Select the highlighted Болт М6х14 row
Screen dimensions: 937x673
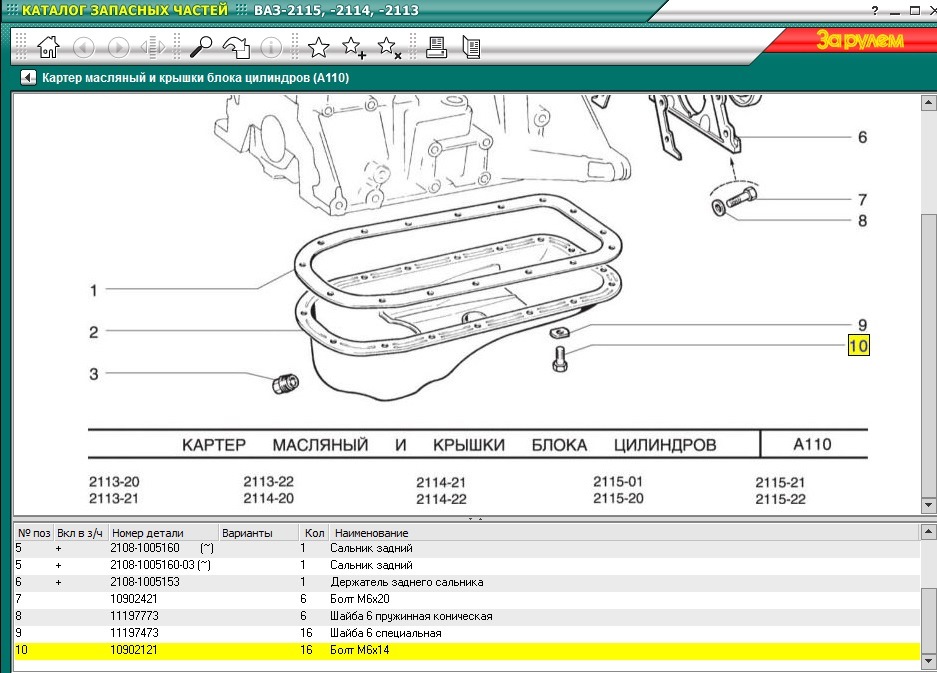click(467, 650)
